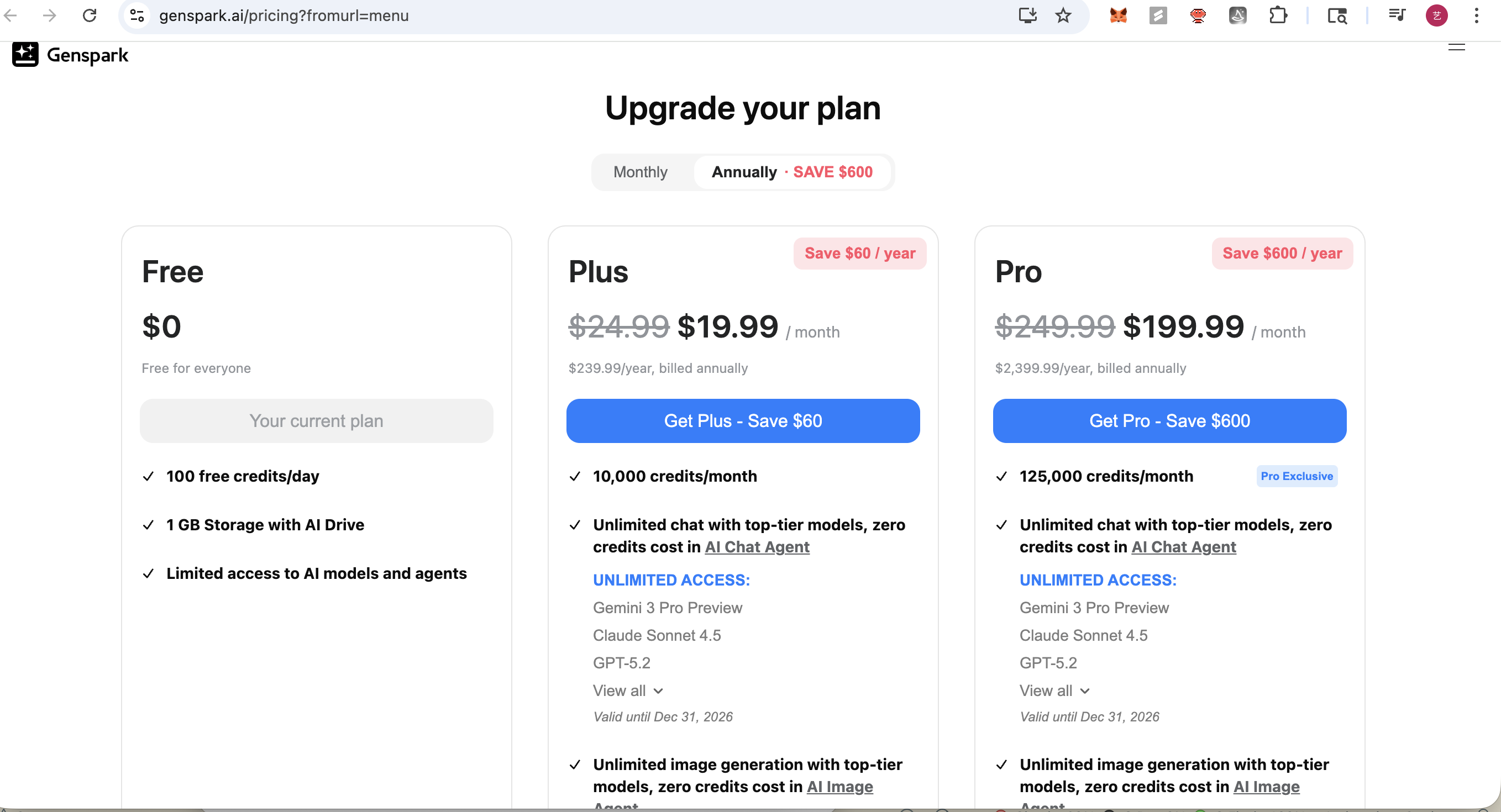View site information controls icon
1501x812 pixels.
137,15
